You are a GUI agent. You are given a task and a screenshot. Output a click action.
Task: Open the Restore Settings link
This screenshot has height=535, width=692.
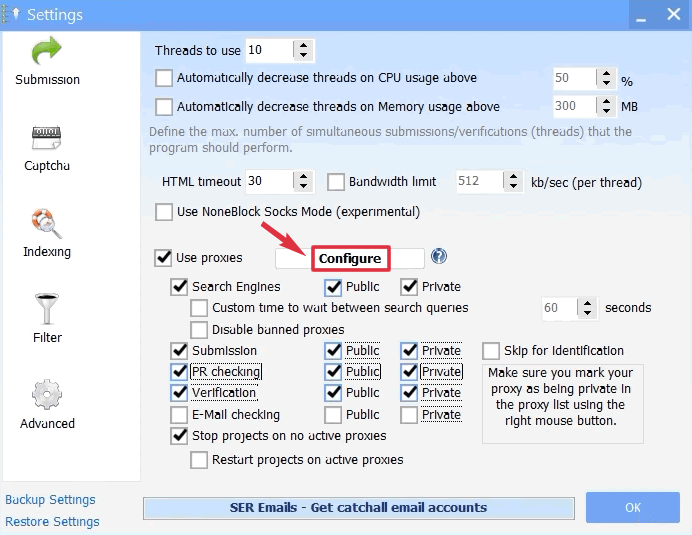pos(52,522)
